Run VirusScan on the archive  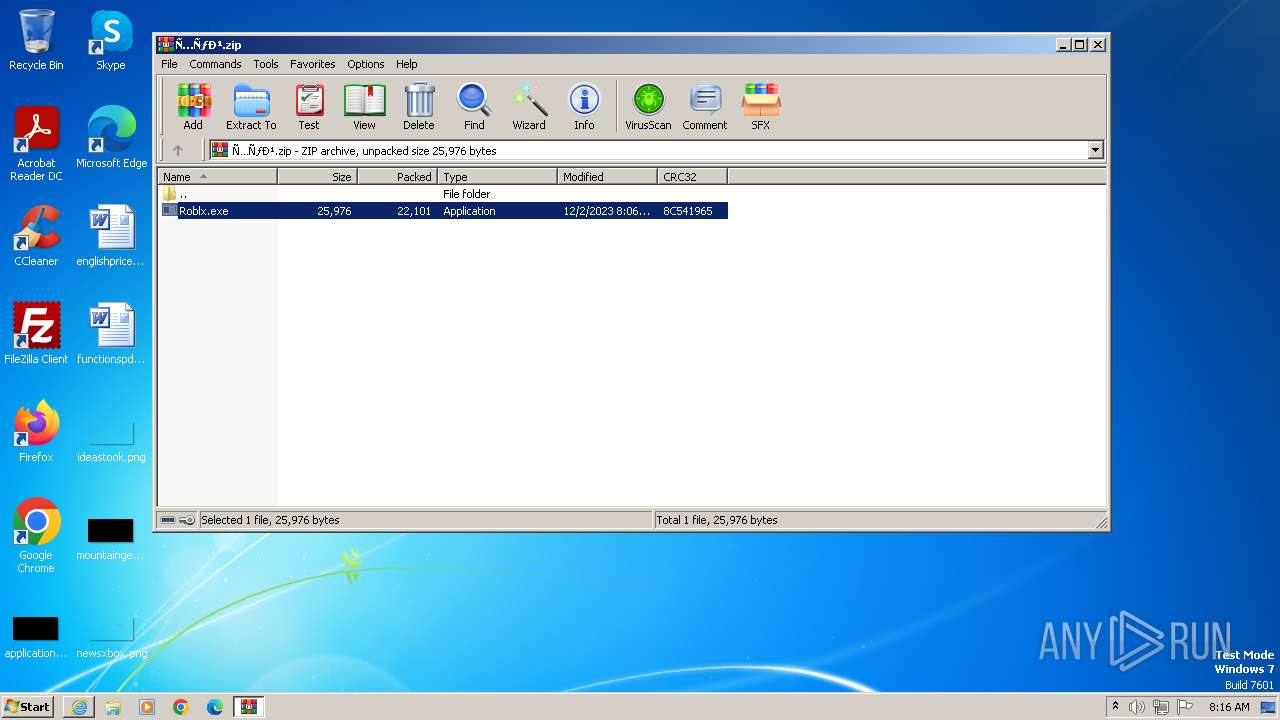[648, 107]
